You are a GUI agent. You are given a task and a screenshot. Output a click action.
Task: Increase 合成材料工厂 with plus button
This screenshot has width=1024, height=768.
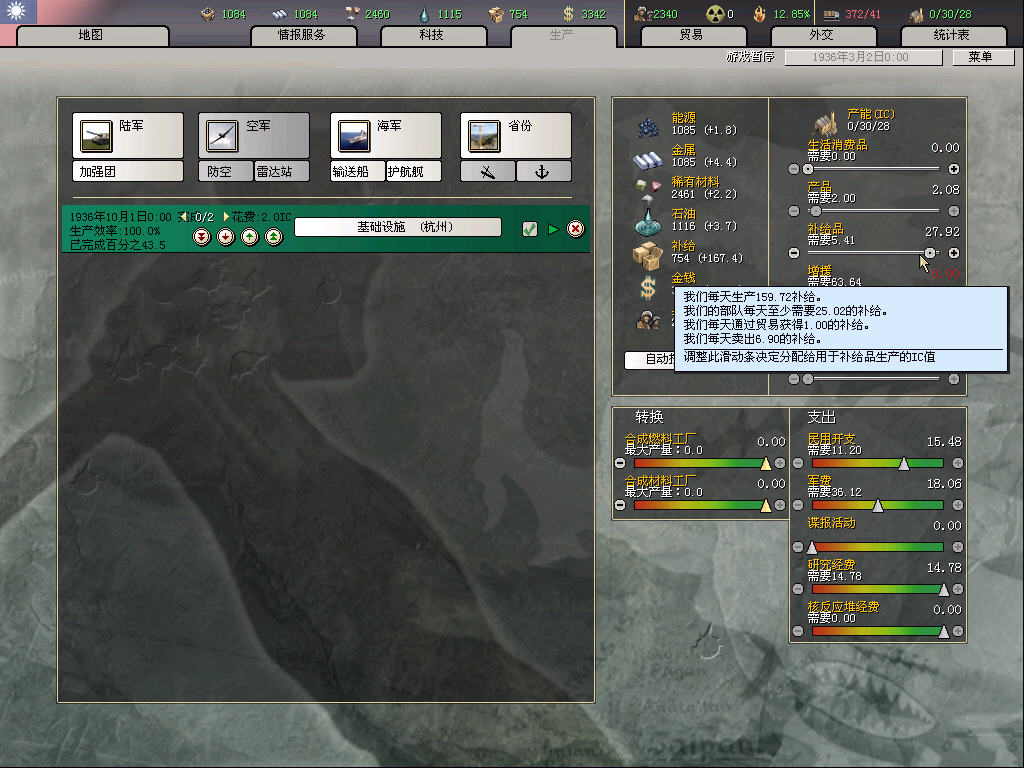click(x=780, y=505)
